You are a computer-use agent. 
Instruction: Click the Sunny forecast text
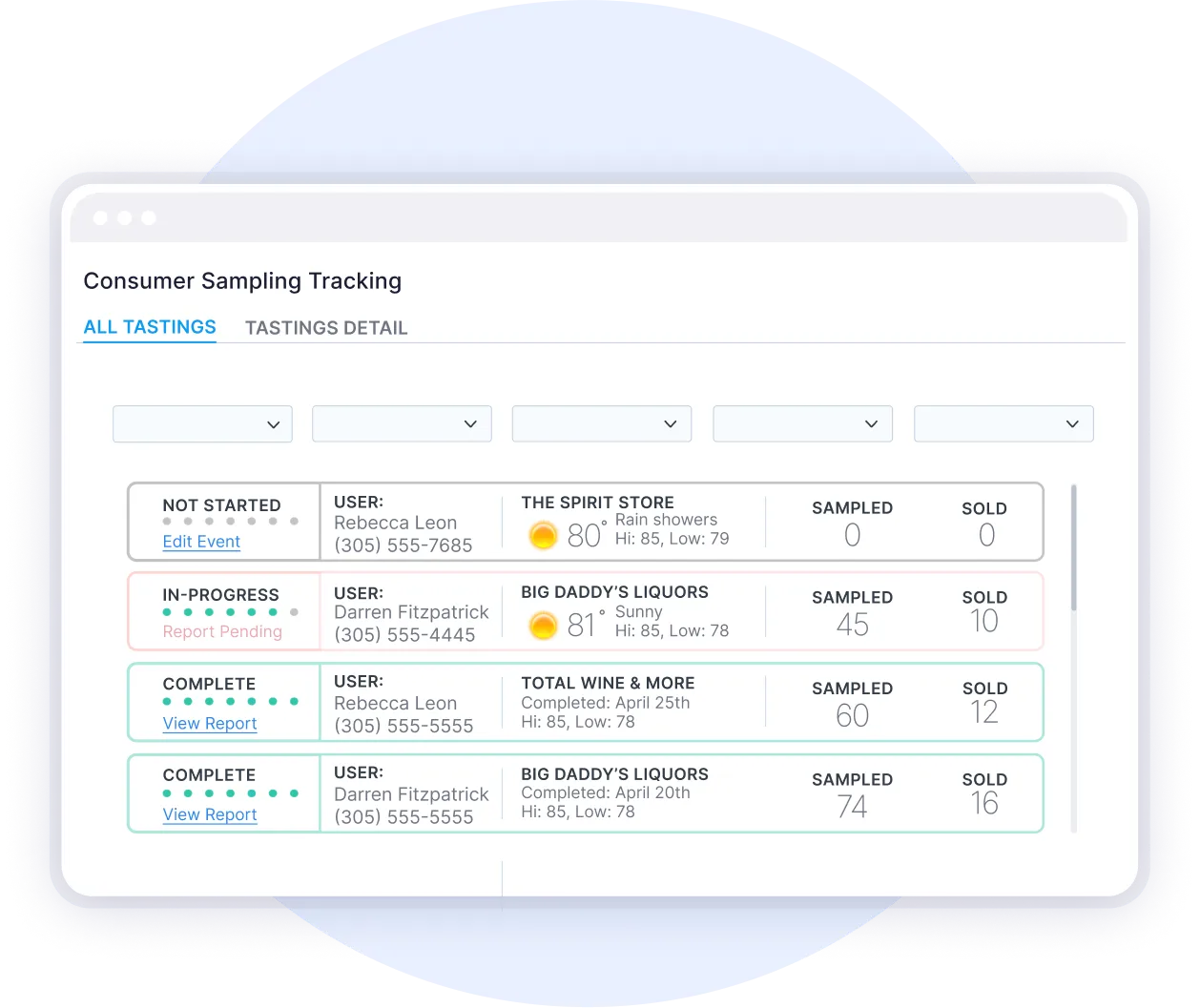pyautogui.click(x=638, y=612)
